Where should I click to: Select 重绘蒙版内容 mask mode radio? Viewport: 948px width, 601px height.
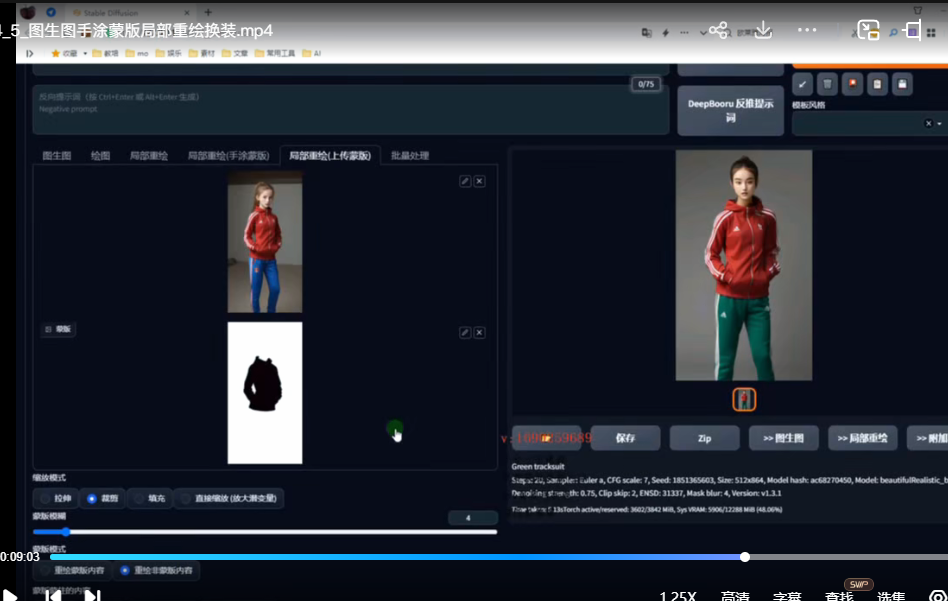pyautogui.click(x=45, y=570)
